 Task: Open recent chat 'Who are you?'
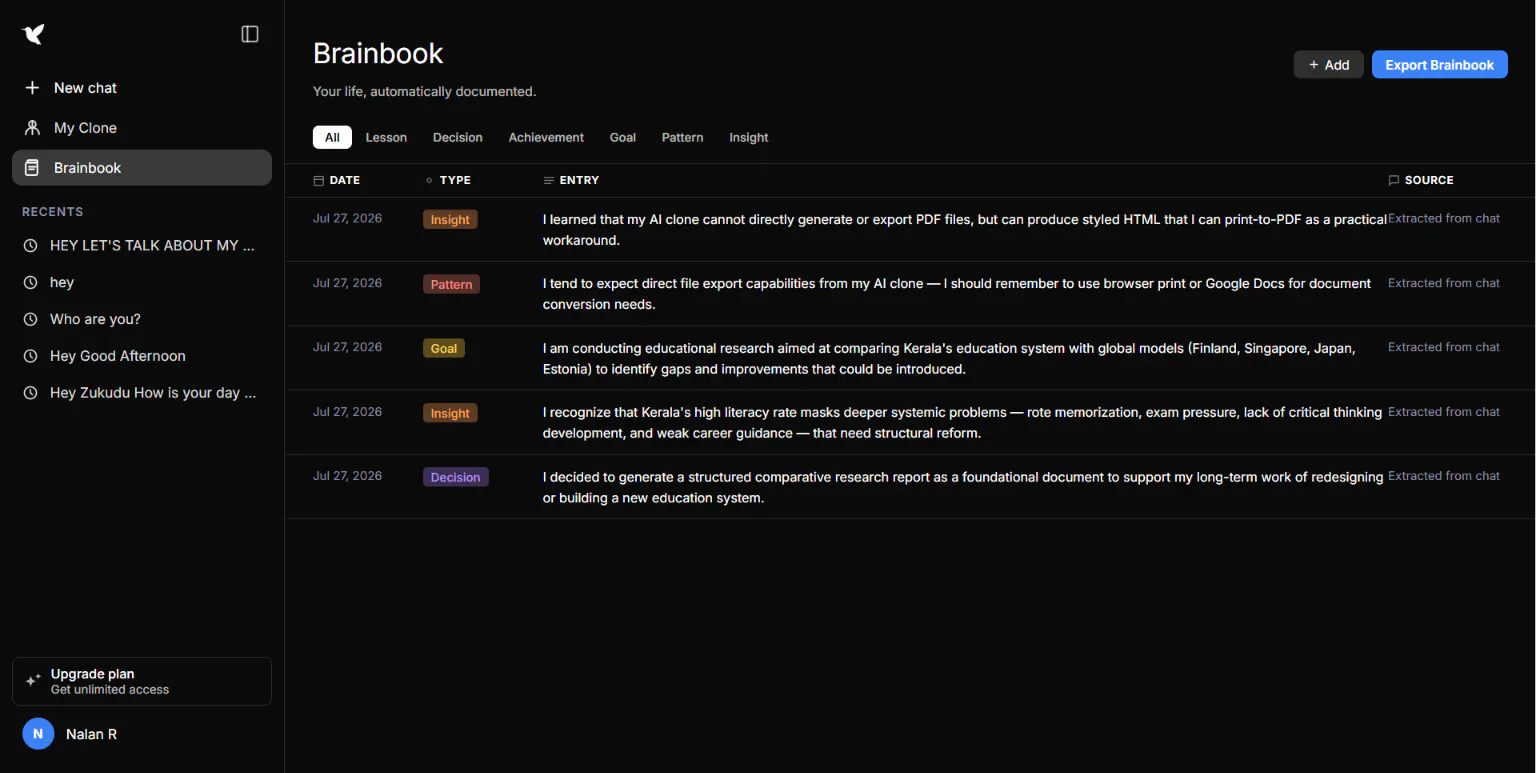(142, 319)
